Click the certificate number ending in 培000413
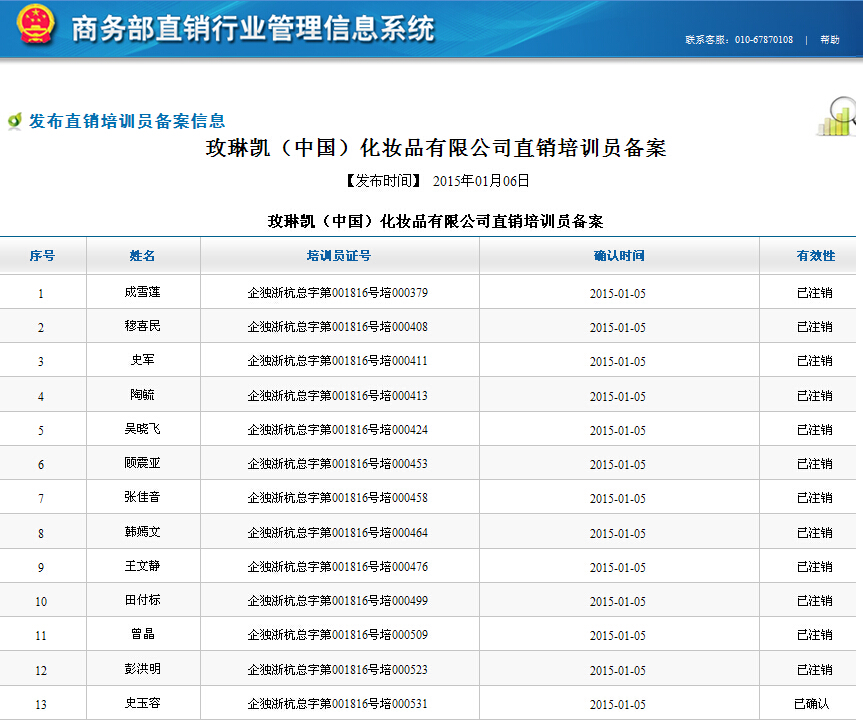 pyautogui.click(x=337, y=396)
